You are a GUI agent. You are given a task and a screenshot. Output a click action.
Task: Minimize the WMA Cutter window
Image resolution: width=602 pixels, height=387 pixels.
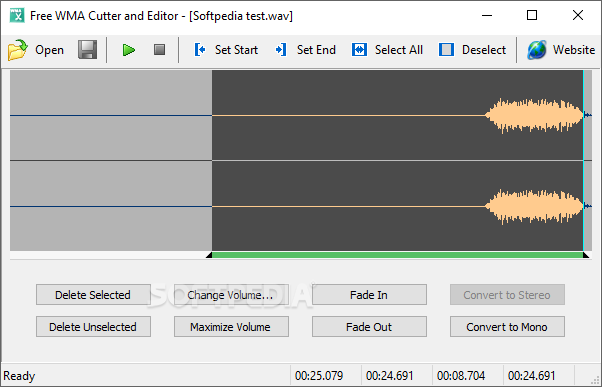tap(487, 15)
